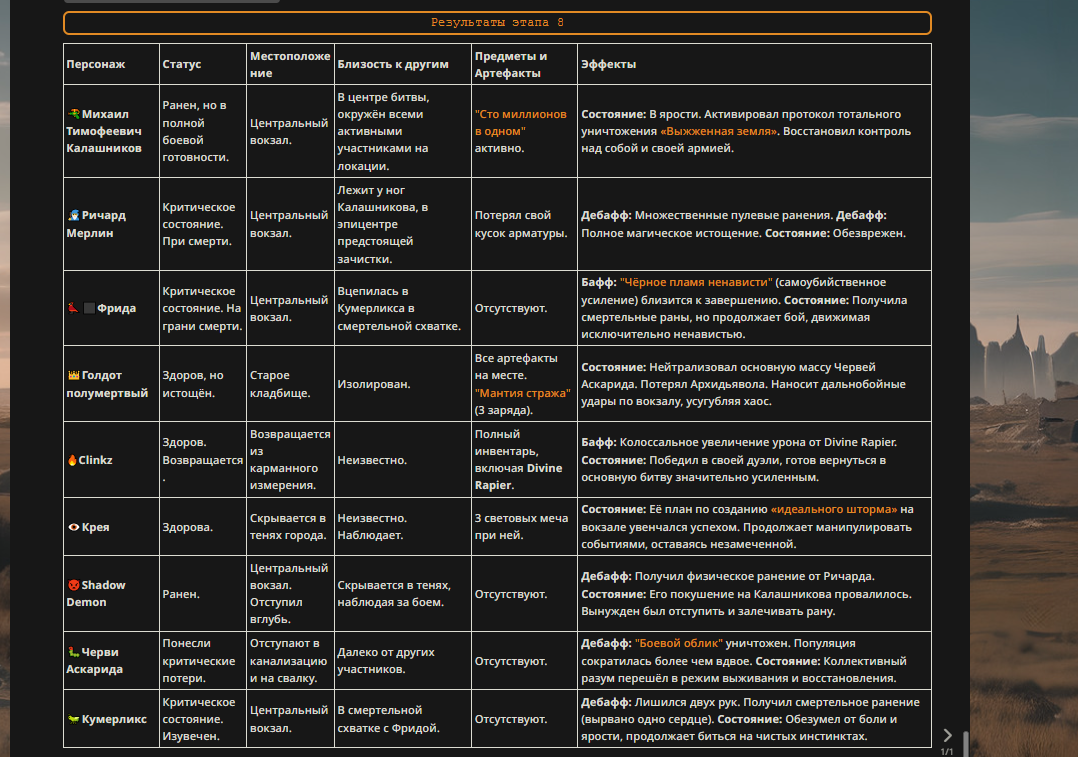Viewport: 1078px width, 757px height.
Task: Click orange text "Боевой облик"
Action: click(x=679, y=644)
